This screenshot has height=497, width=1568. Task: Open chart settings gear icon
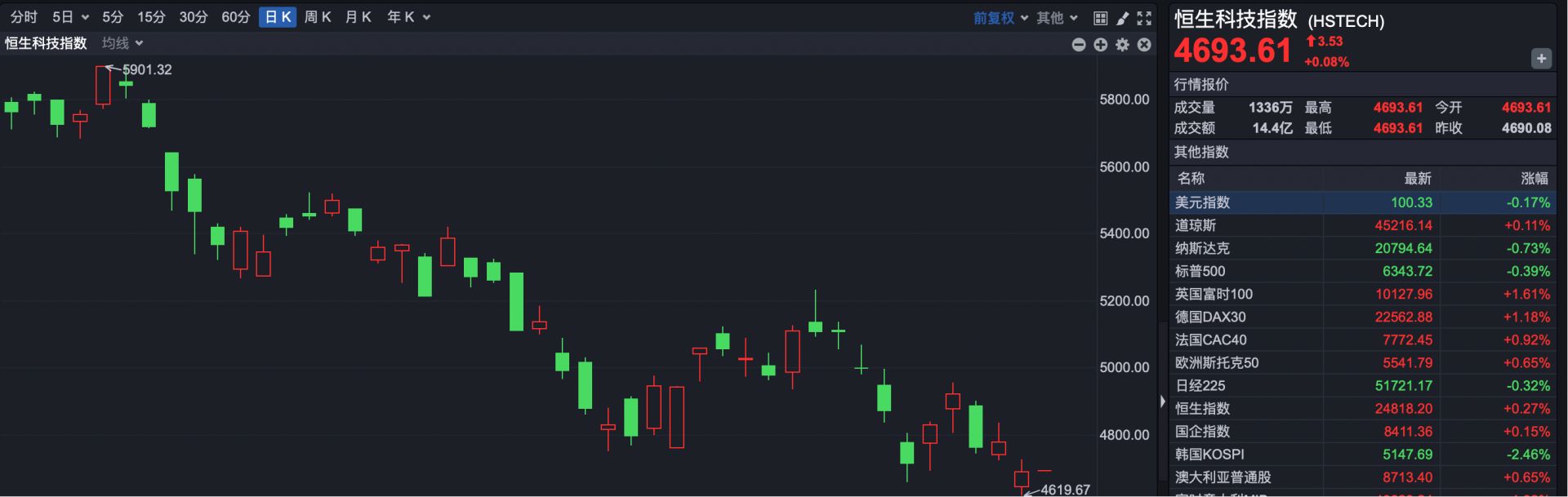[1123, 45]
